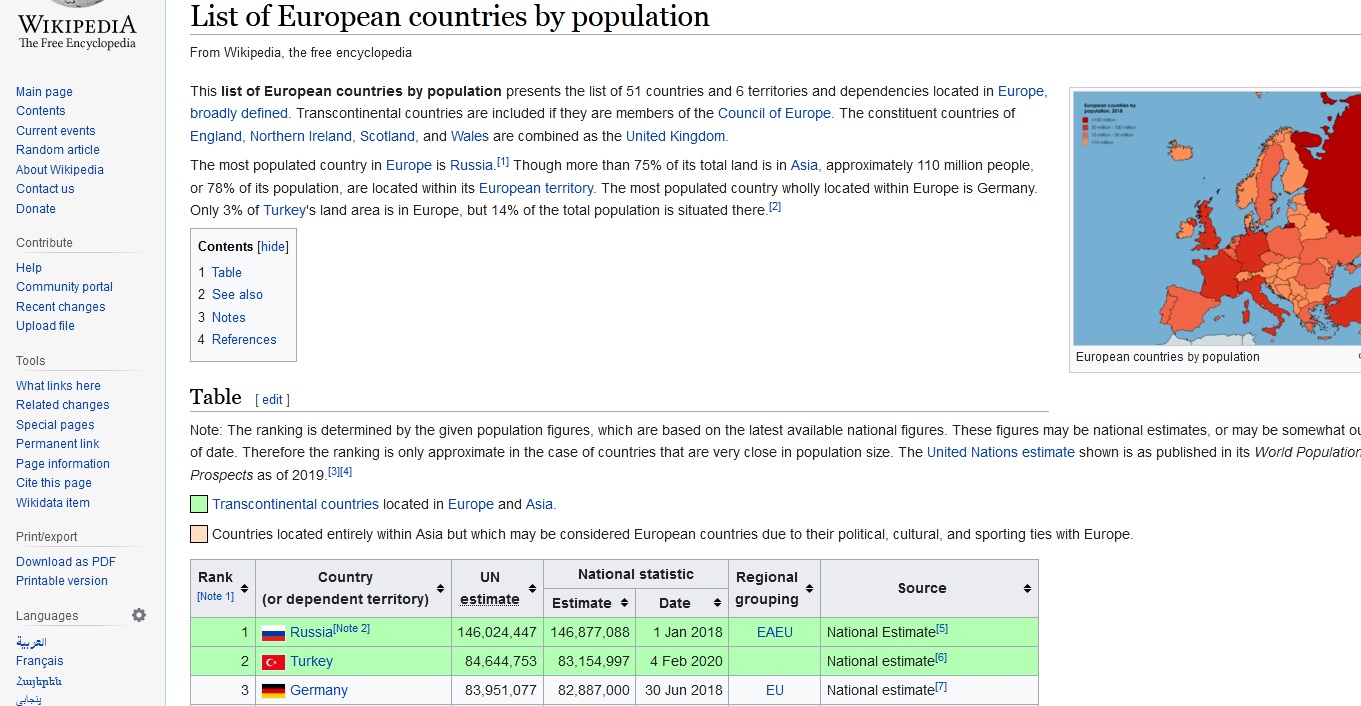
Task: Open Help sidebar link
Action: 29,268
